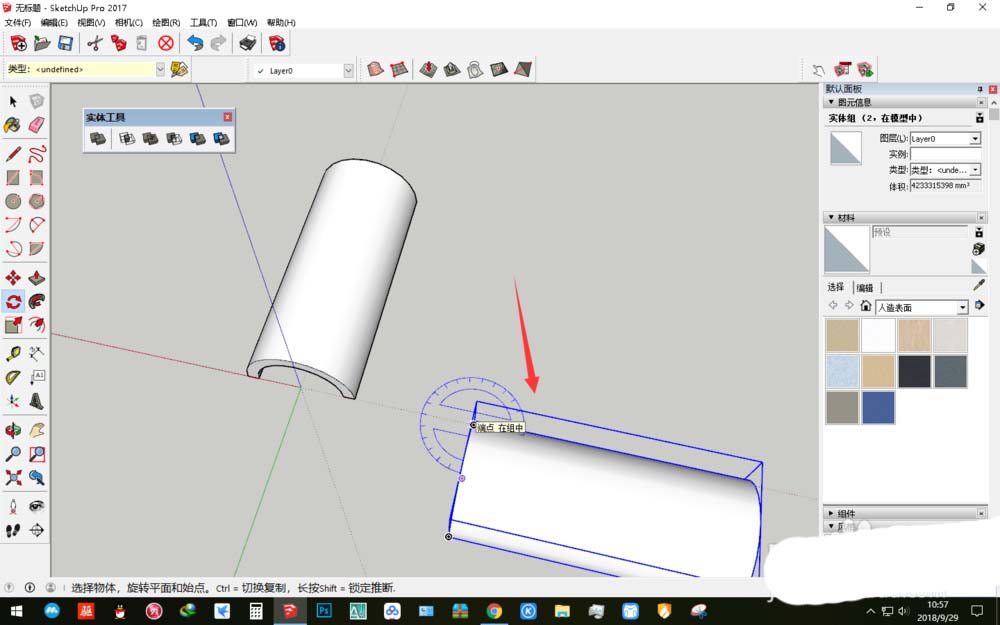Click the Cut scissors icon
Viewport: 1000px width, 625px height.
pyautogui.click(x=95, y=43)
